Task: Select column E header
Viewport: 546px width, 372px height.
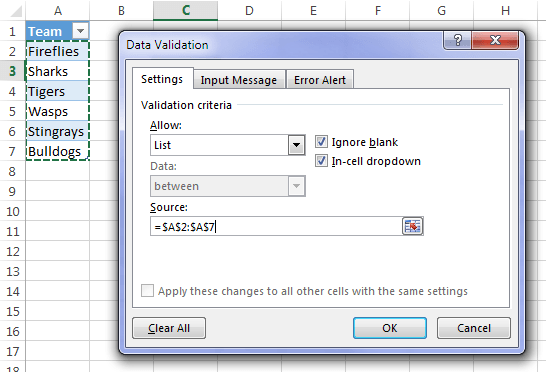Action: [x=313, y=10]
